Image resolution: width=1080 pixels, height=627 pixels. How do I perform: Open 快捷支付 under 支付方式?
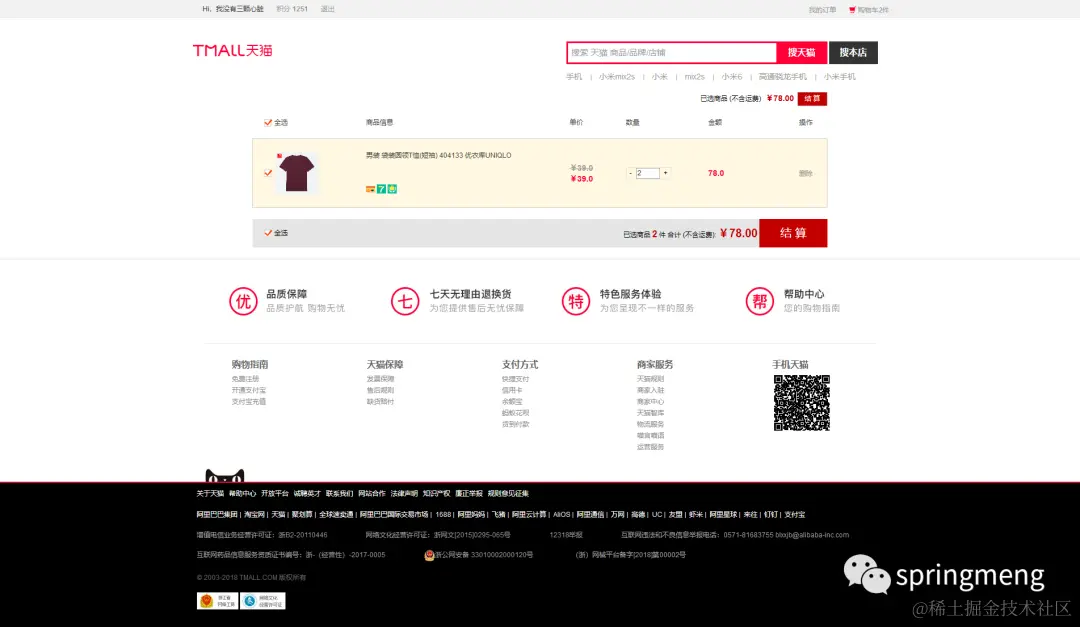(515, 379)
